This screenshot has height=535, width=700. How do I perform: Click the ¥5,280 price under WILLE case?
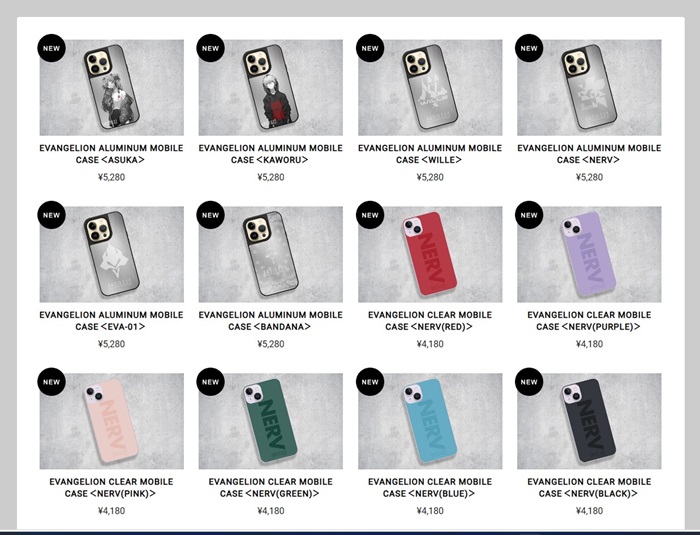[430, 177]
